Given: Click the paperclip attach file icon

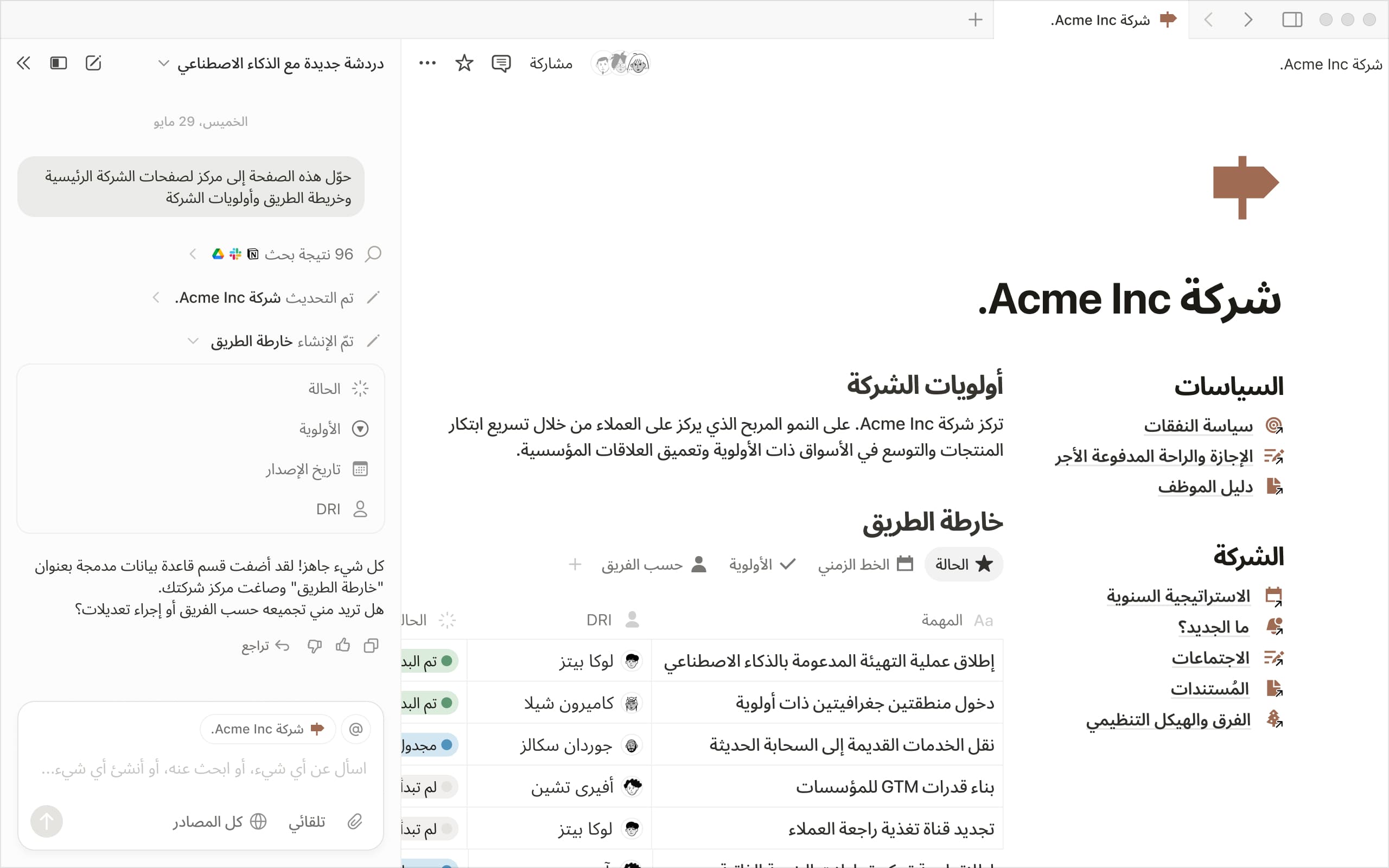Looking at the screenshot, I should [355, 821].
